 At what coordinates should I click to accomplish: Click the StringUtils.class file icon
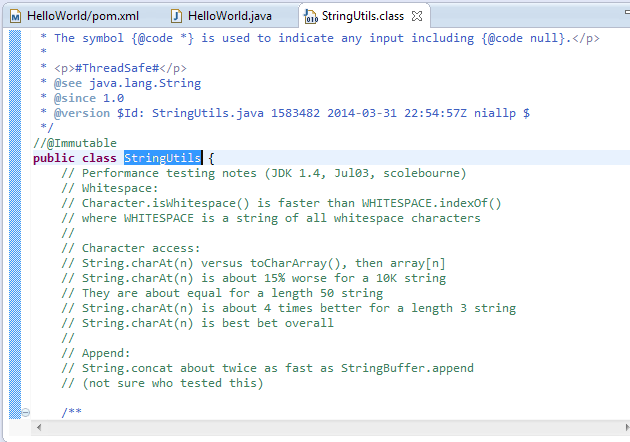coord(311,16)
